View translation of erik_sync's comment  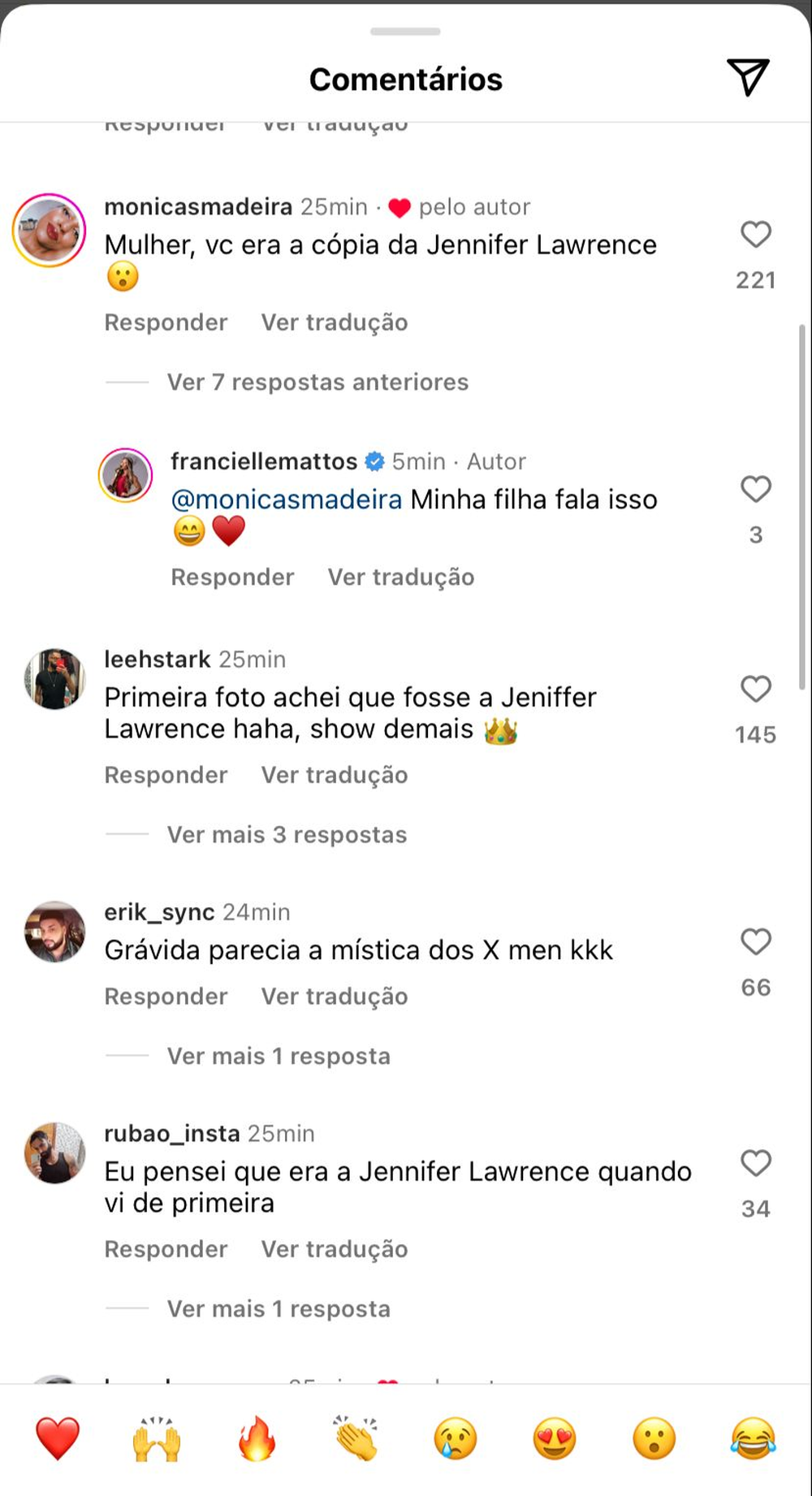pos(333,996)
